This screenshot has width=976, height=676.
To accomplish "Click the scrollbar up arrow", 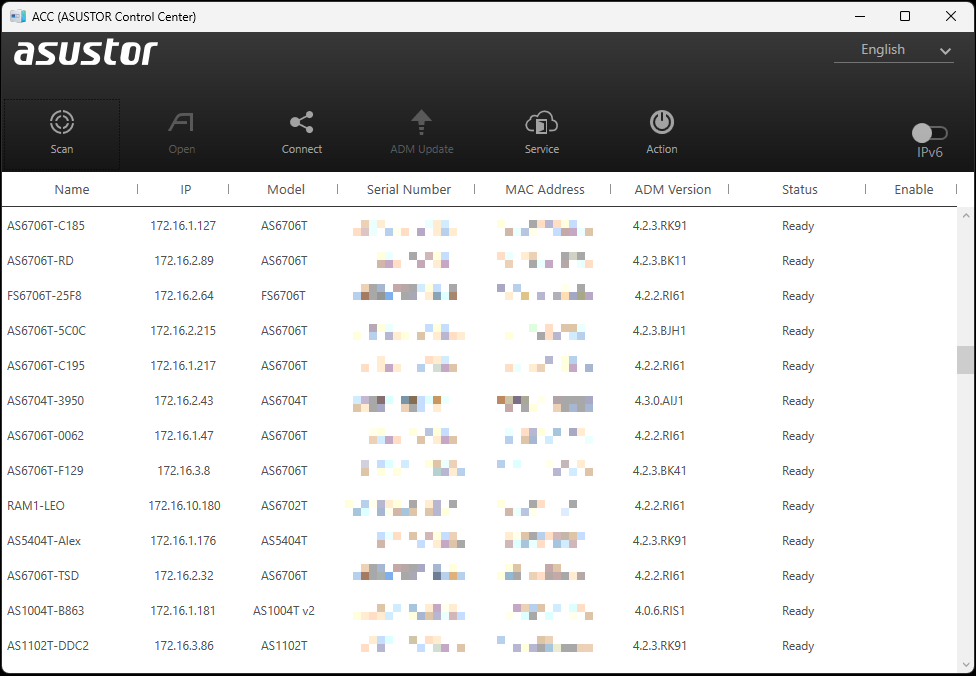I will tap(965, 215).
